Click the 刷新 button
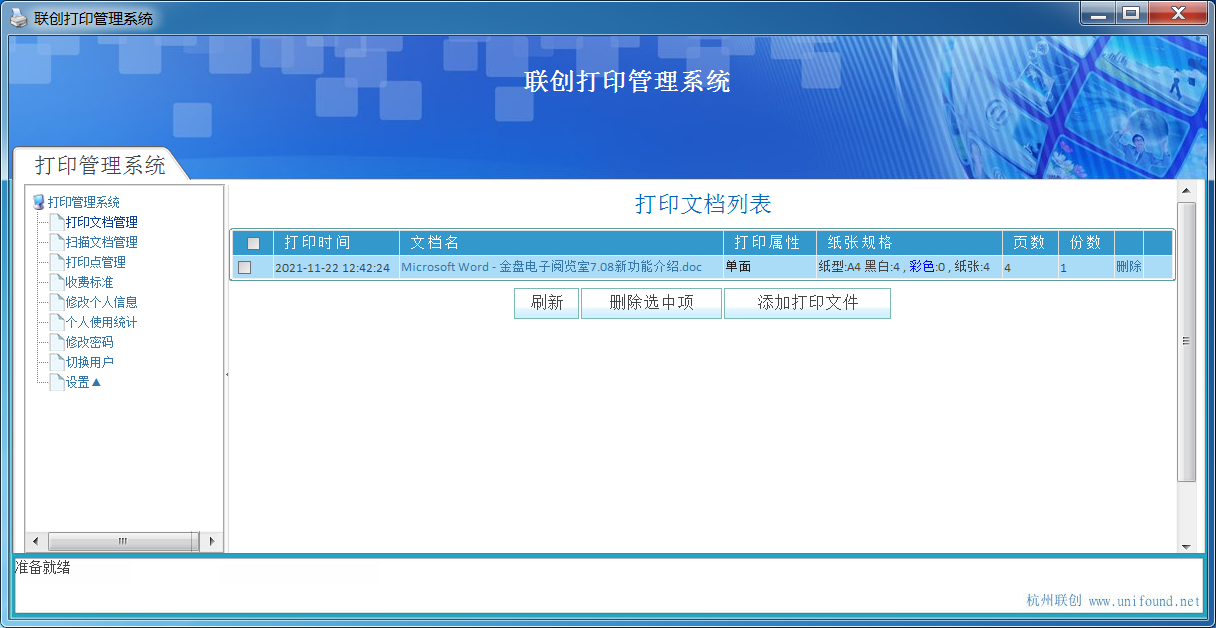 [x=546, y=303]
